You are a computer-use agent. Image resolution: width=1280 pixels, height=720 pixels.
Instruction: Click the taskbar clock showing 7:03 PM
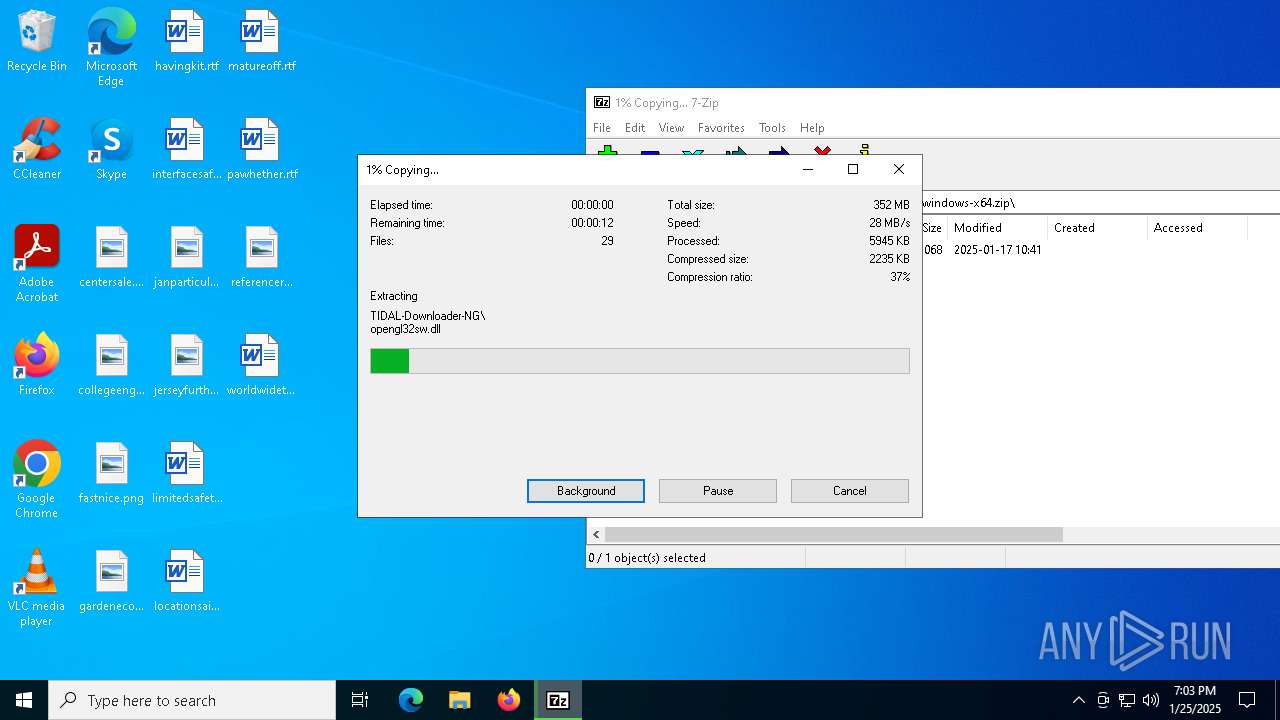1195,700
